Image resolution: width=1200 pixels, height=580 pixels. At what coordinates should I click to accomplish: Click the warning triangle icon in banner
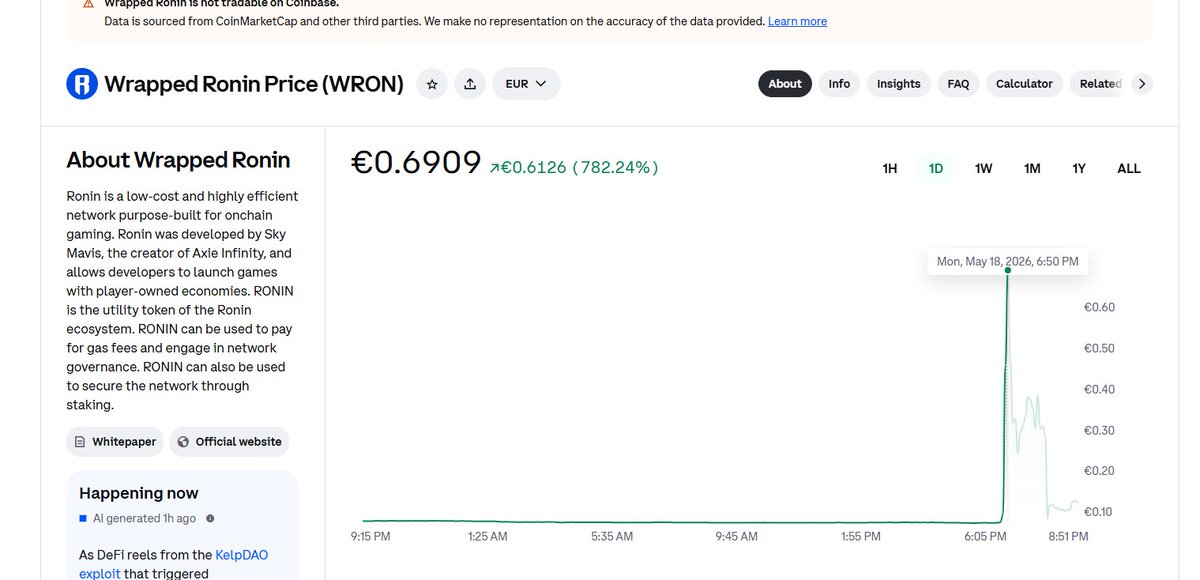(88, 3)
